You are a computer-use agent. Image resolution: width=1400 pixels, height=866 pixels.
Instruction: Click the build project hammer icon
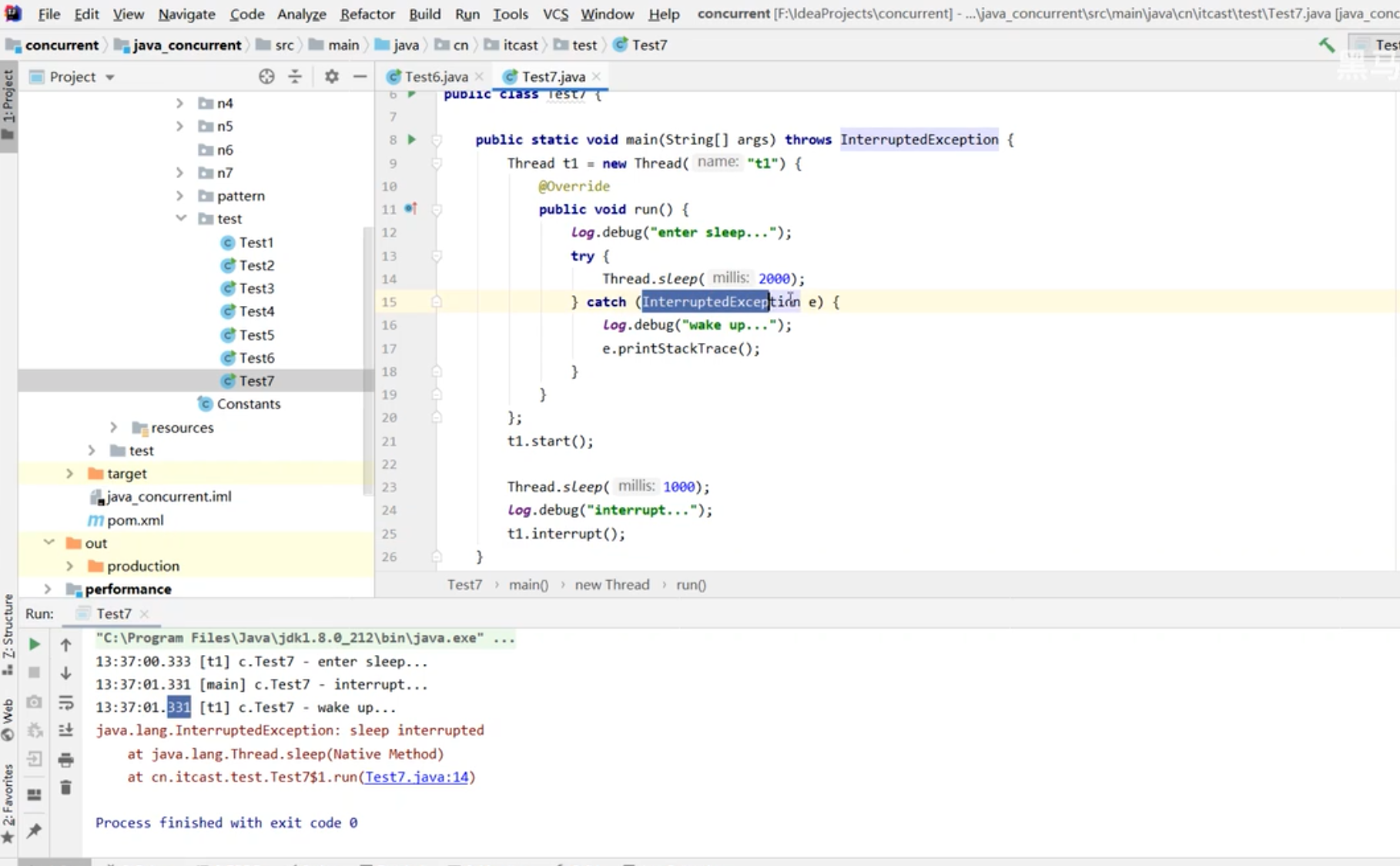pyautogui.click(x=1326, y=45)
